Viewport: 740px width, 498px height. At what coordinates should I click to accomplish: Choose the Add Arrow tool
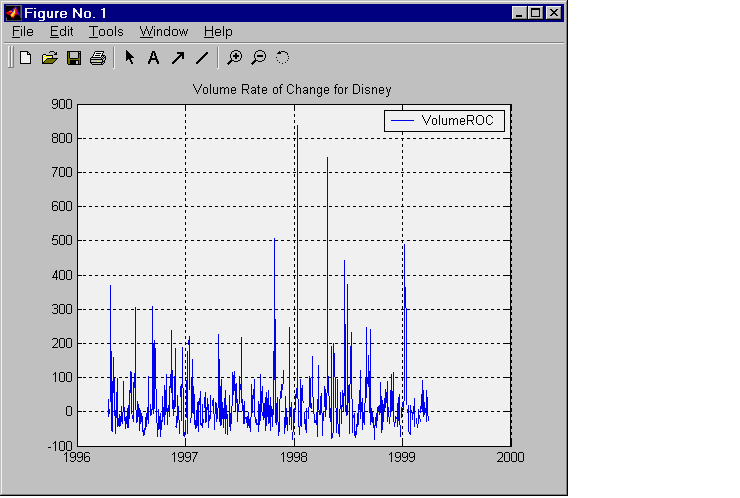click(x=177, y=58)
